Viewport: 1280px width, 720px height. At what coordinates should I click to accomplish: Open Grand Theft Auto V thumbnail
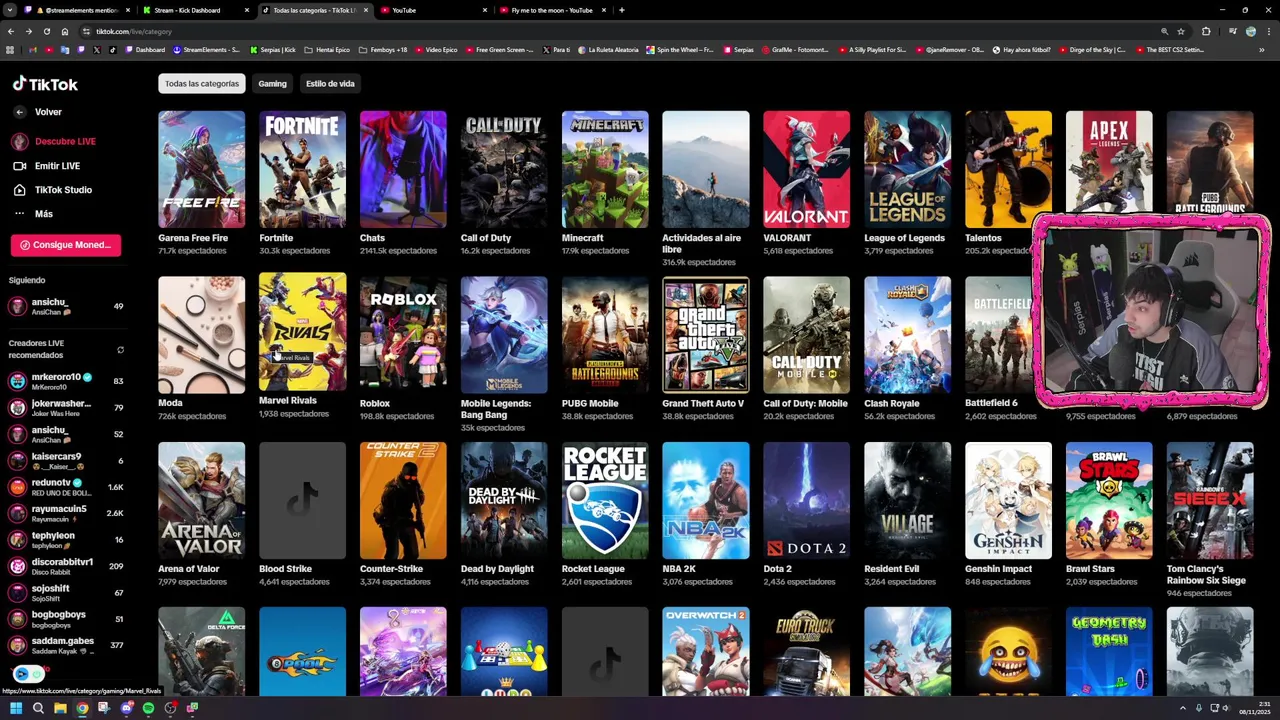click(x=705, y=335)
